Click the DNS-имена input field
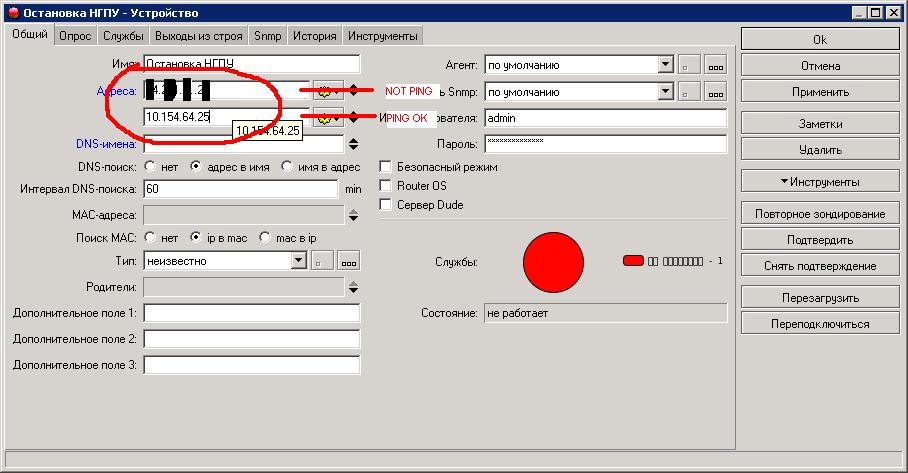This screenshot has width=908, height=473. click(x=243, y=144)
